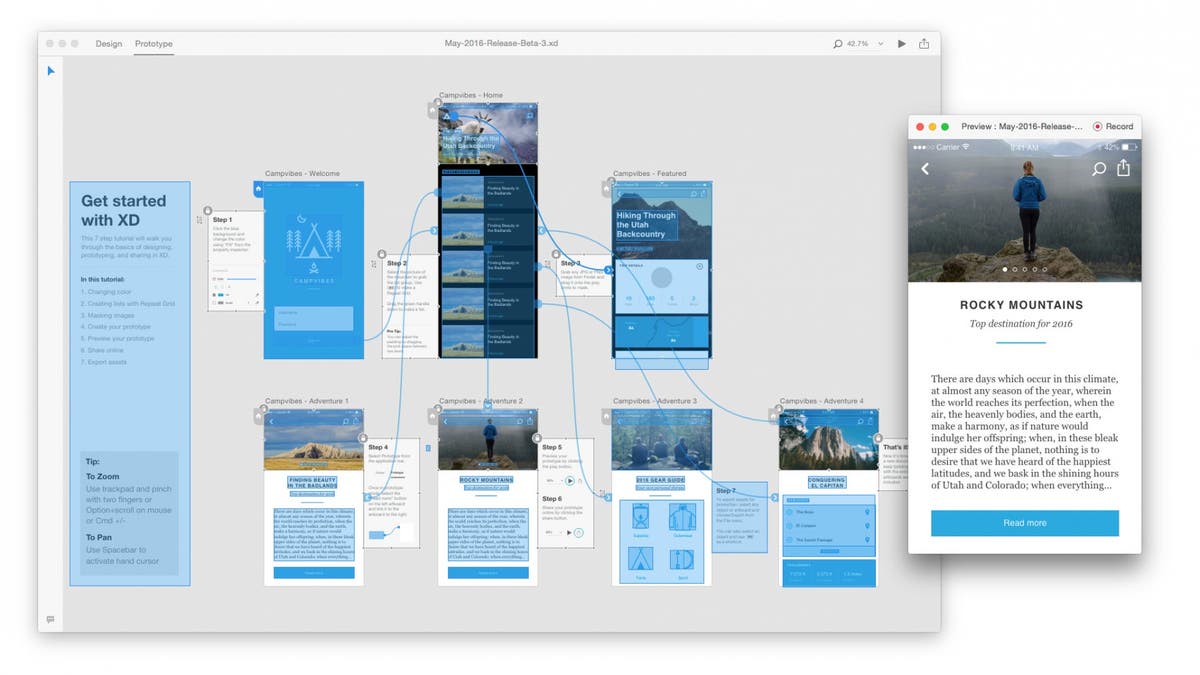Click the share icon inside the Preview window
This screenshot has height=675, width=1200.
pos(1123,168)
